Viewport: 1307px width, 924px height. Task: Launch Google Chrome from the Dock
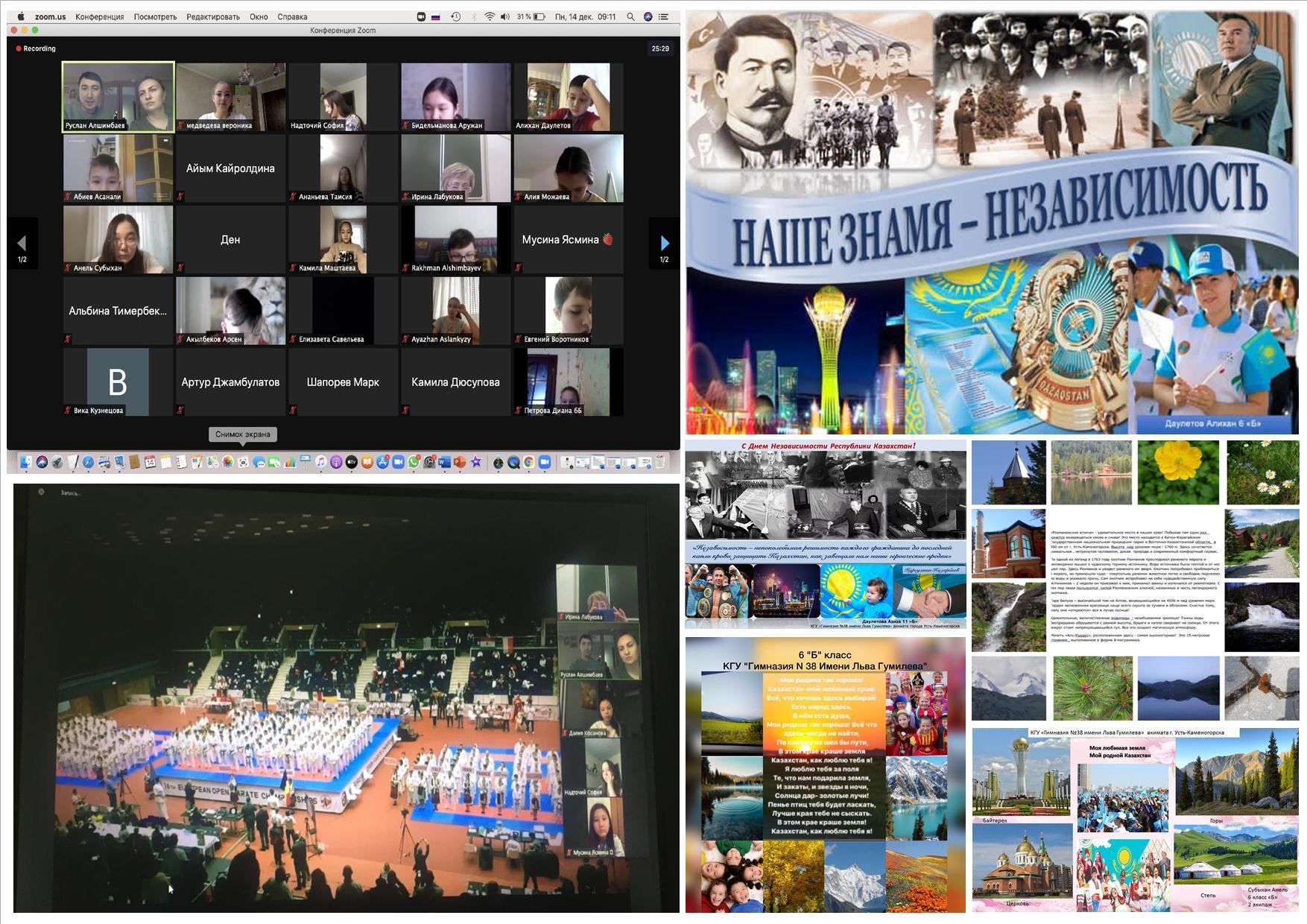click(528, 463)
